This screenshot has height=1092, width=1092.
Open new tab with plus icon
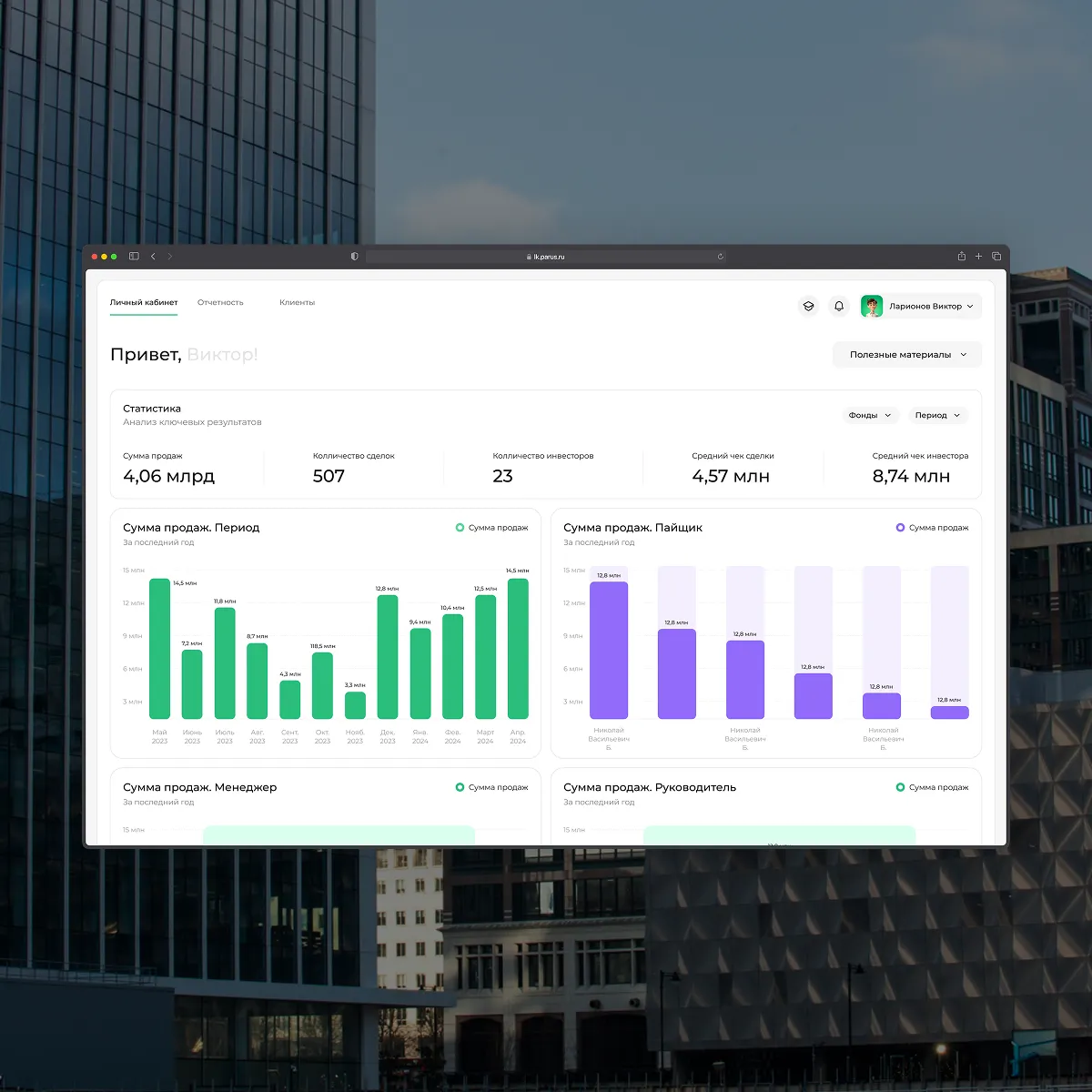(x=979, y=257)
